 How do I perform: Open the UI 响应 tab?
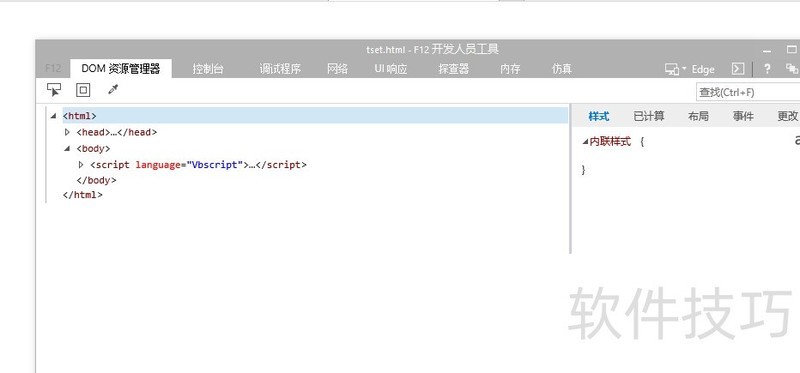(x=391, y=69)
